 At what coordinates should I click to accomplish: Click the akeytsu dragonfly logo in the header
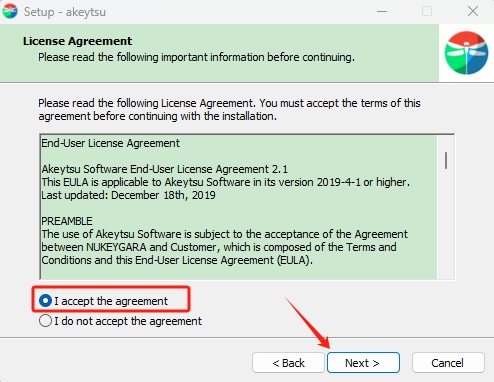466,53
